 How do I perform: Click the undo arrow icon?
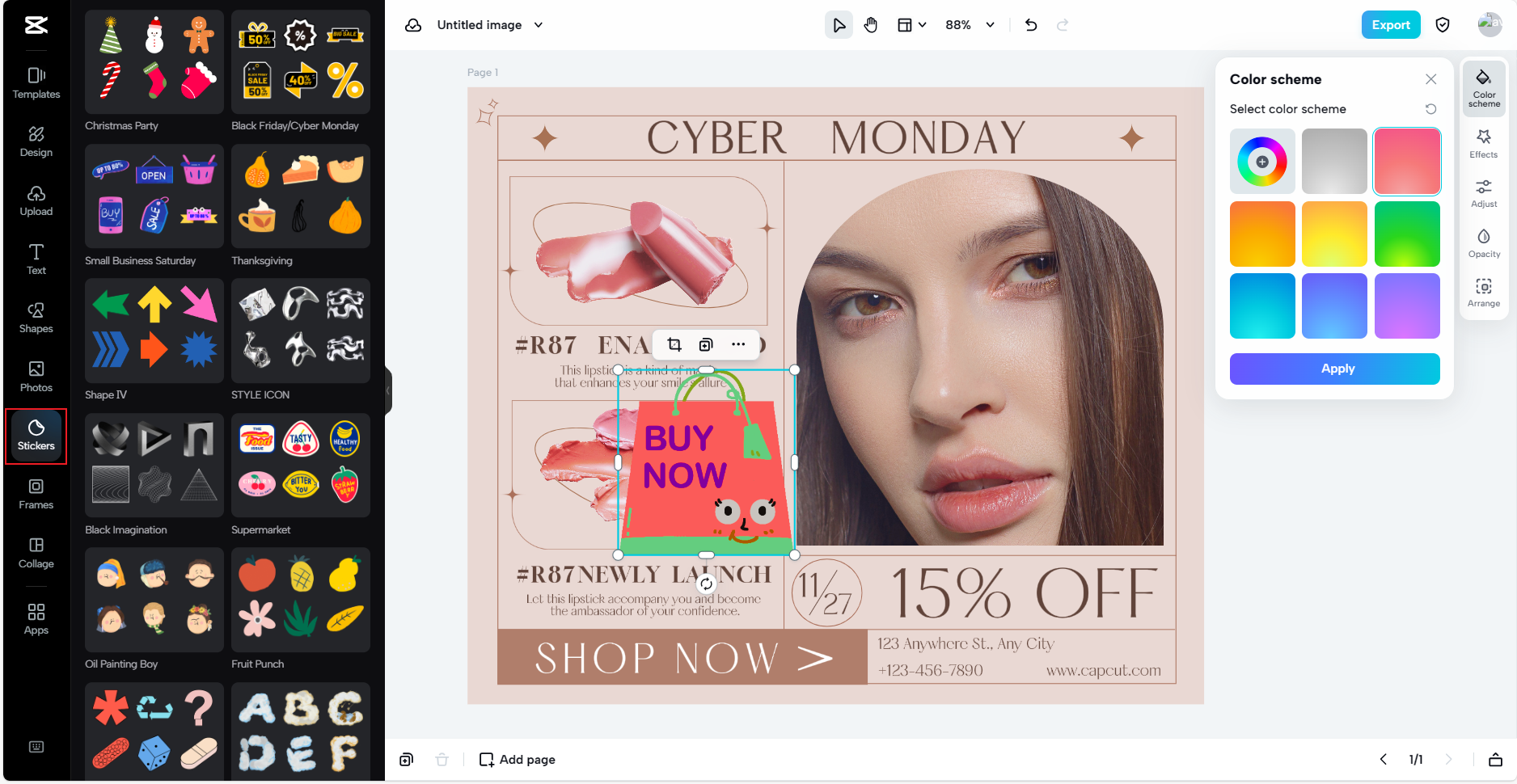1030,25
